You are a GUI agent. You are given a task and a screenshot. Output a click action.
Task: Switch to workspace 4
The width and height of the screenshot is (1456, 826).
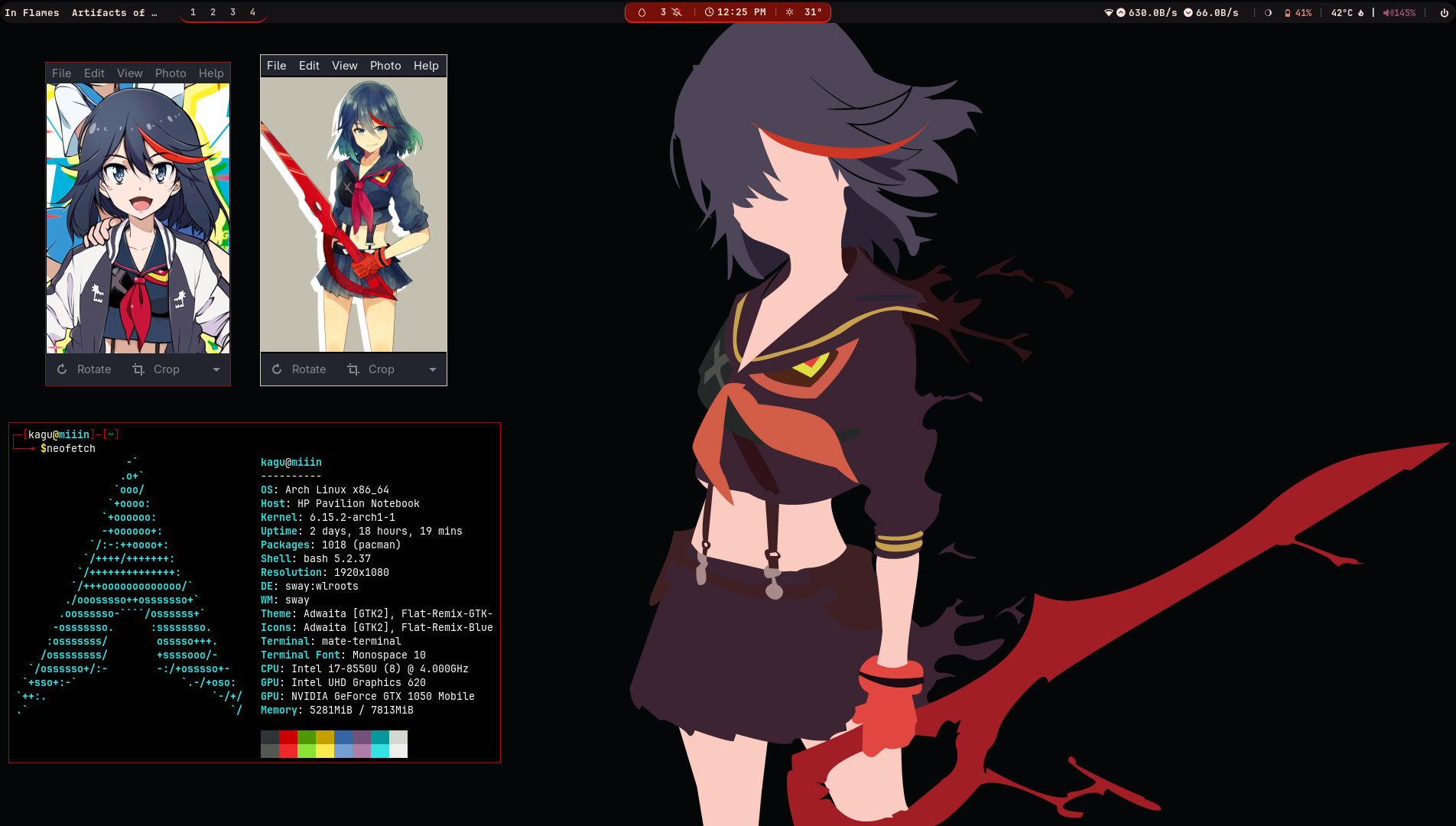point(252,12)
